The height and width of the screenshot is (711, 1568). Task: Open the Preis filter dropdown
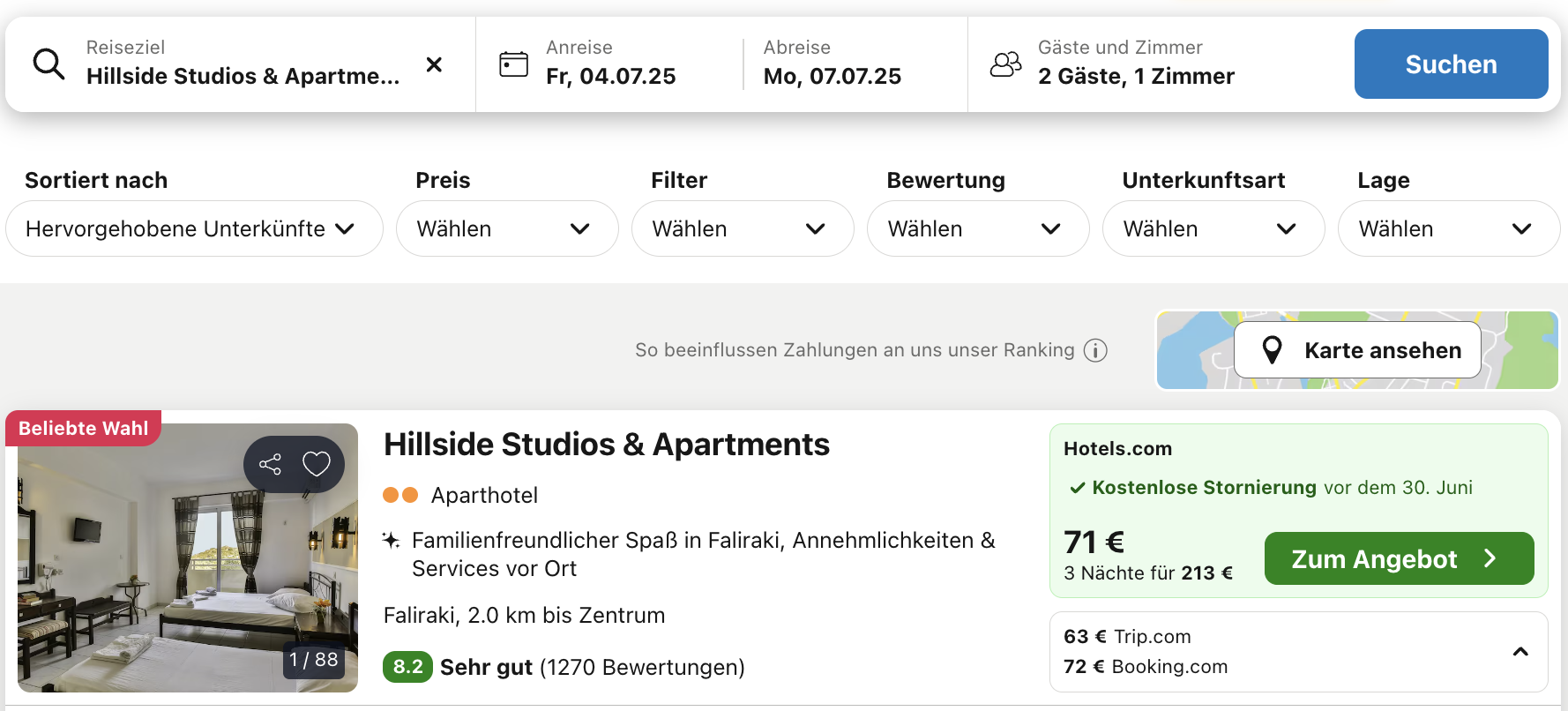pyautogui.click(x=507, y=228)
